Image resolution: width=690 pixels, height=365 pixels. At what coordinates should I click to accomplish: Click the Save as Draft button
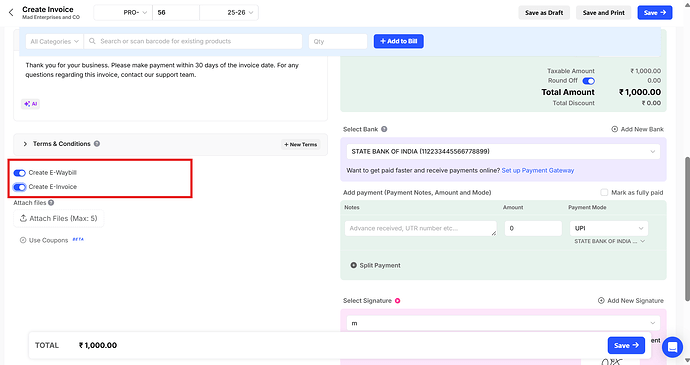[544, 13]
